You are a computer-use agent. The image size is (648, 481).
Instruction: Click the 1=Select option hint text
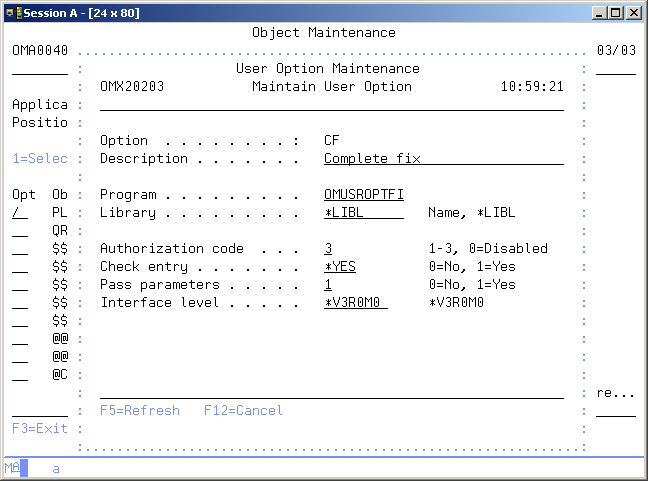pos(40,159)
